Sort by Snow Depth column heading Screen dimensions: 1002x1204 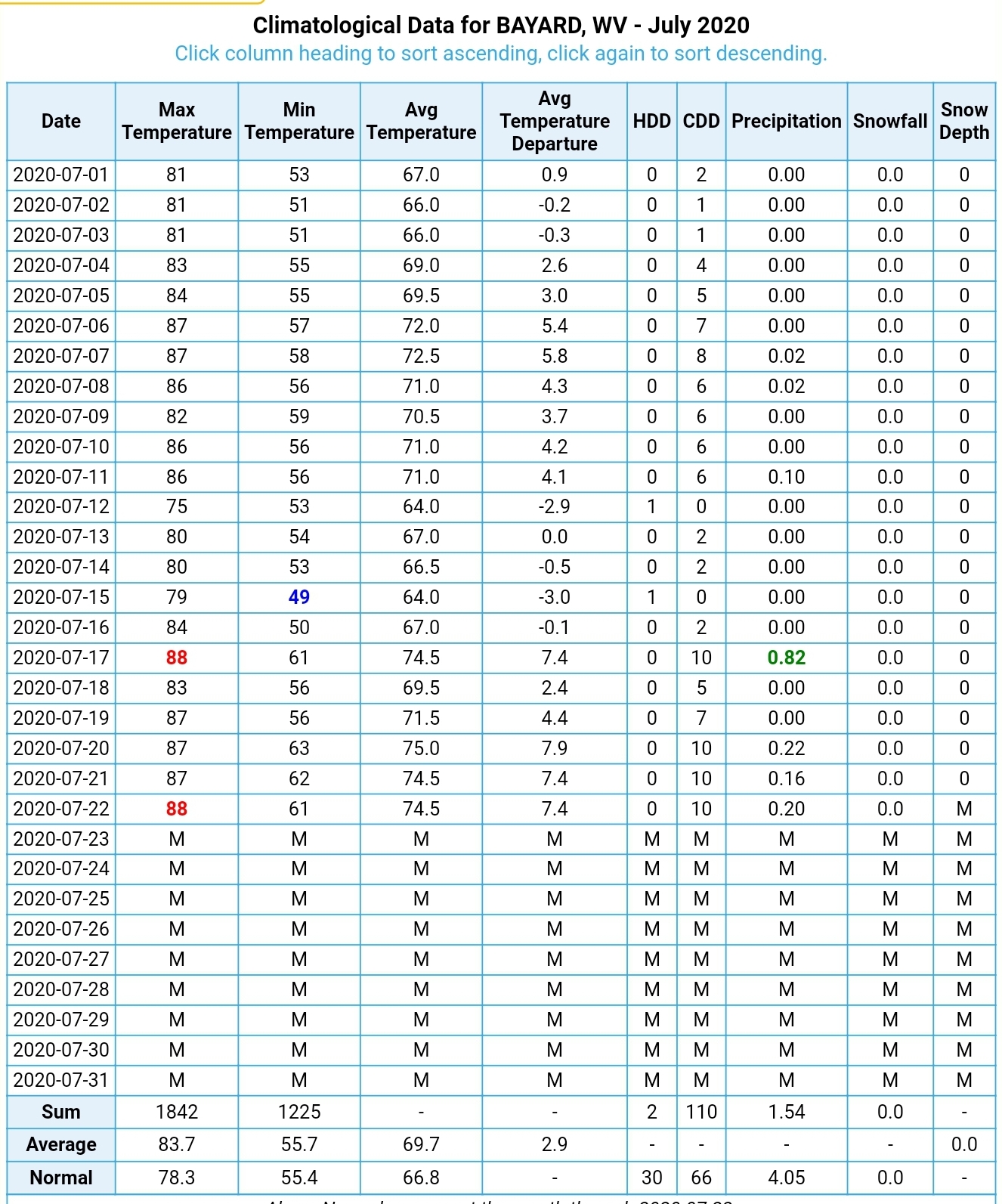click(x=963, y=121)
